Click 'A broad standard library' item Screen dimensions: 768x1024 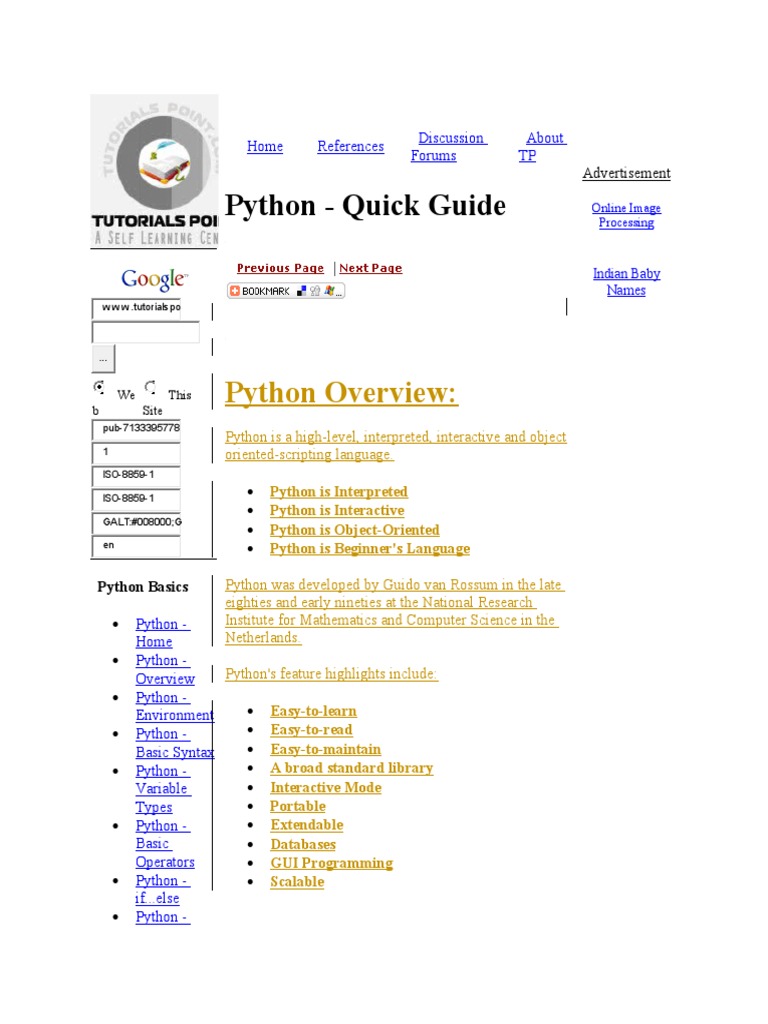pyautogui.click(x=352, y=769)
